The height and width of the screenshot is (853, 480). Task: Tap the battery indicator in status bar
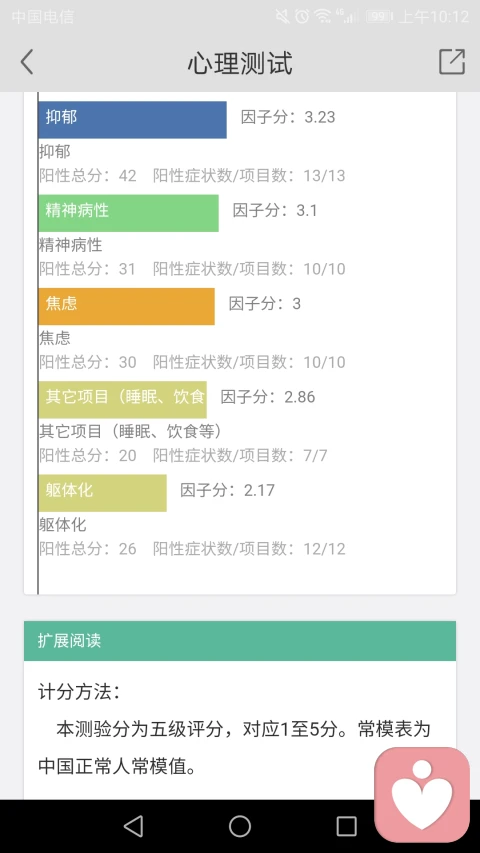coord(379,17)
